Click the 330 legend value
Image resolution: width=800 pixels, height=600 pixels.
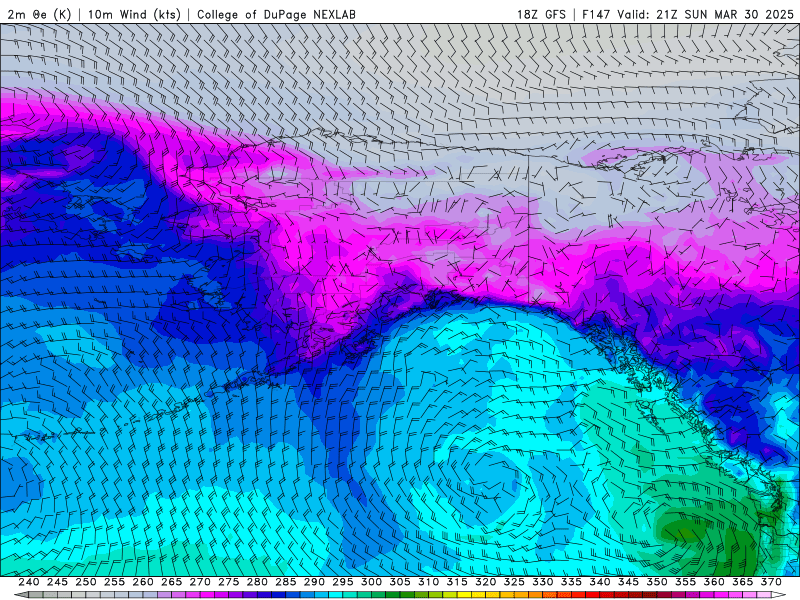(x=543, y=582)
